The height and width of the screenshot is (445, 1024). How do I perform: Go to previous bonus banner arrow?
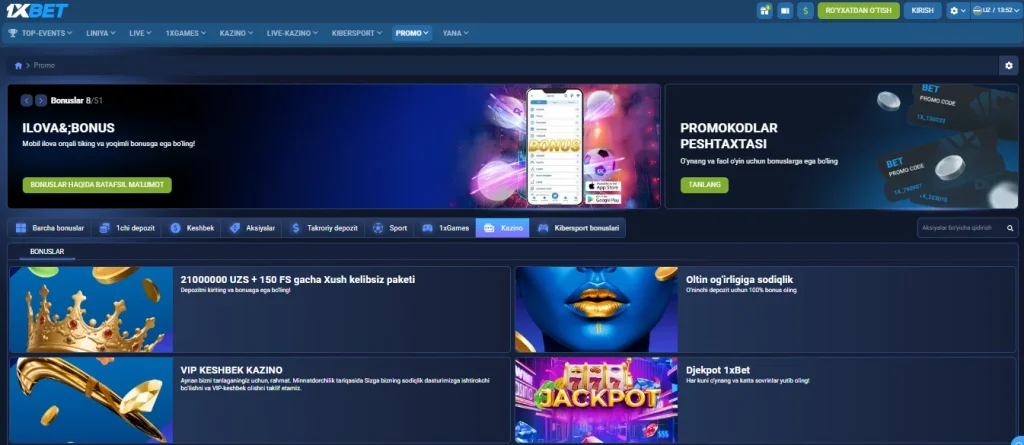pyautogui.click(x=27, y=101)
